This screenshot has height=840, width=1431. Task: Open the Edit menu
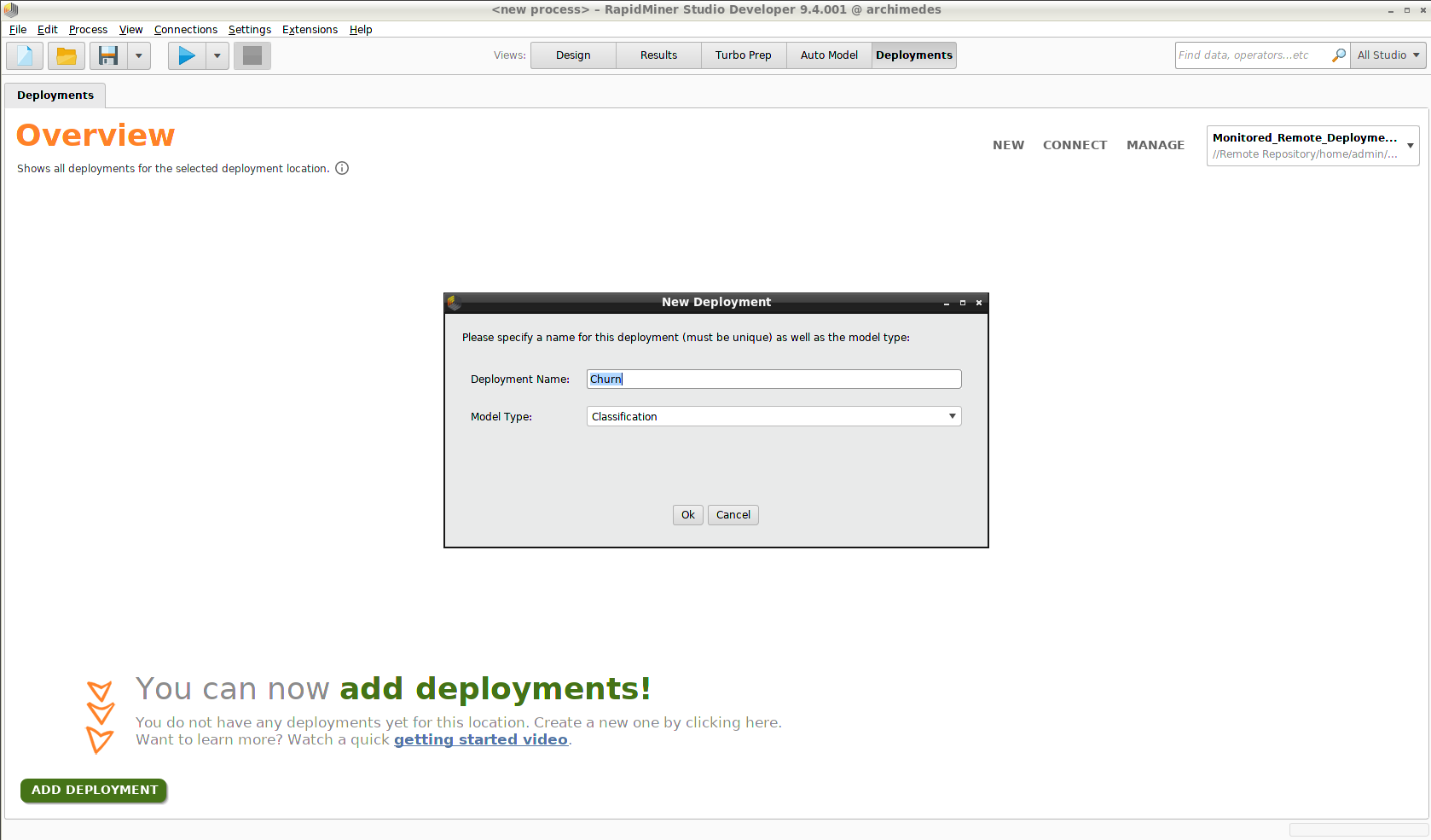coord(48,30)
